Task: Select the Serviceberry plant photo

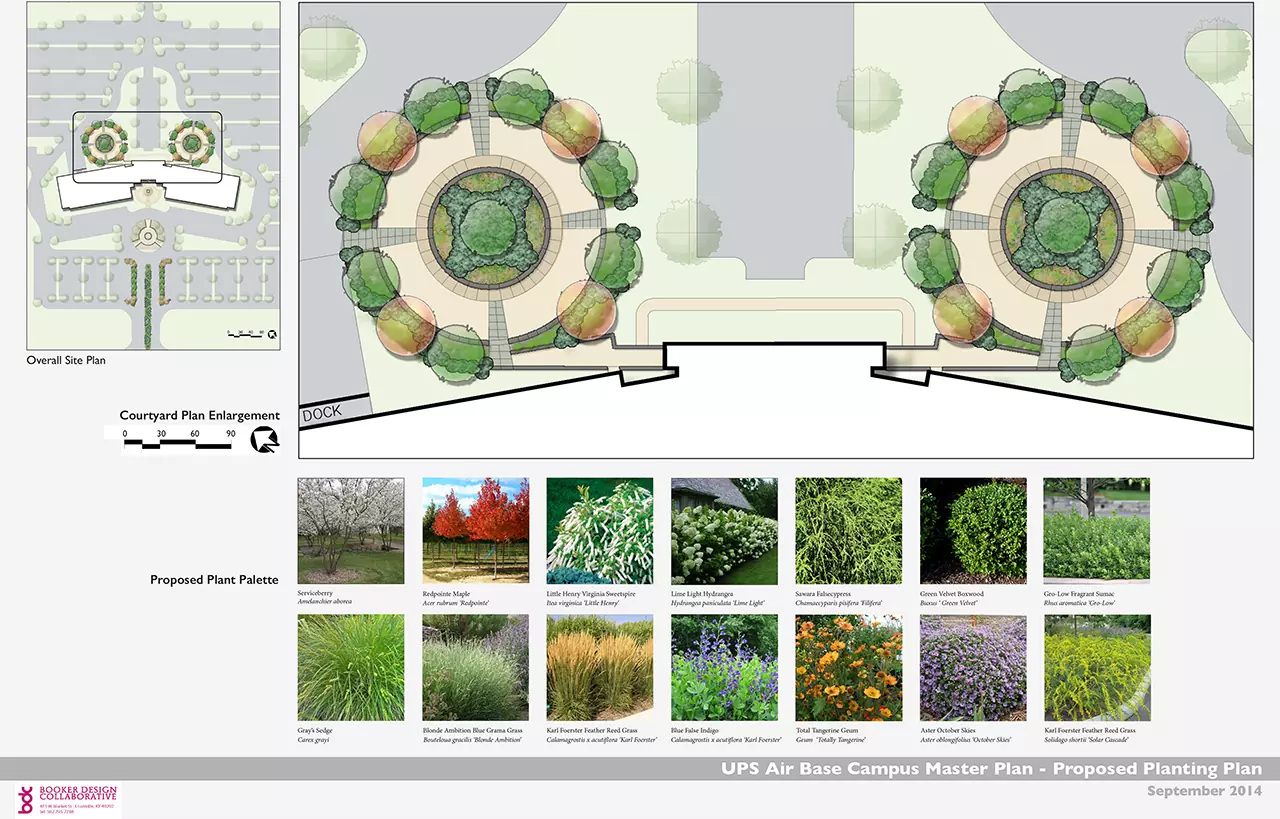Action: (x=351, y=530)
